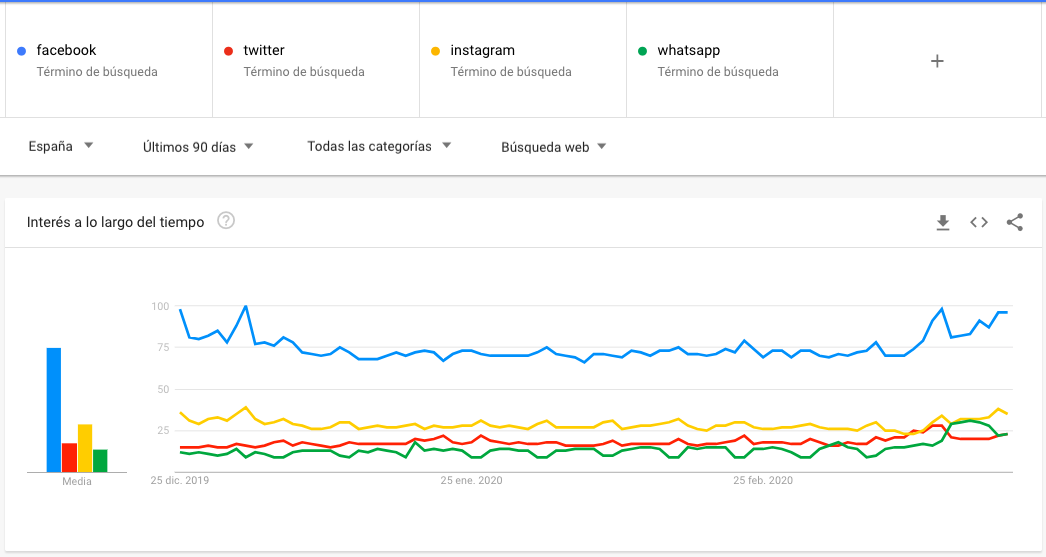Screen dimensions: 1046x557
Task: Change the Búsqueda web search type
Action: pos(554,147)
